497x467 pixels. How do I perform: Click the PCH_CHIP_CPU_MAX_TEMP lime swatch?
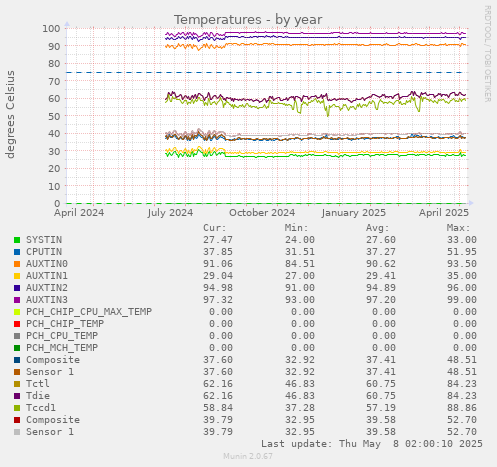(17, 312)
